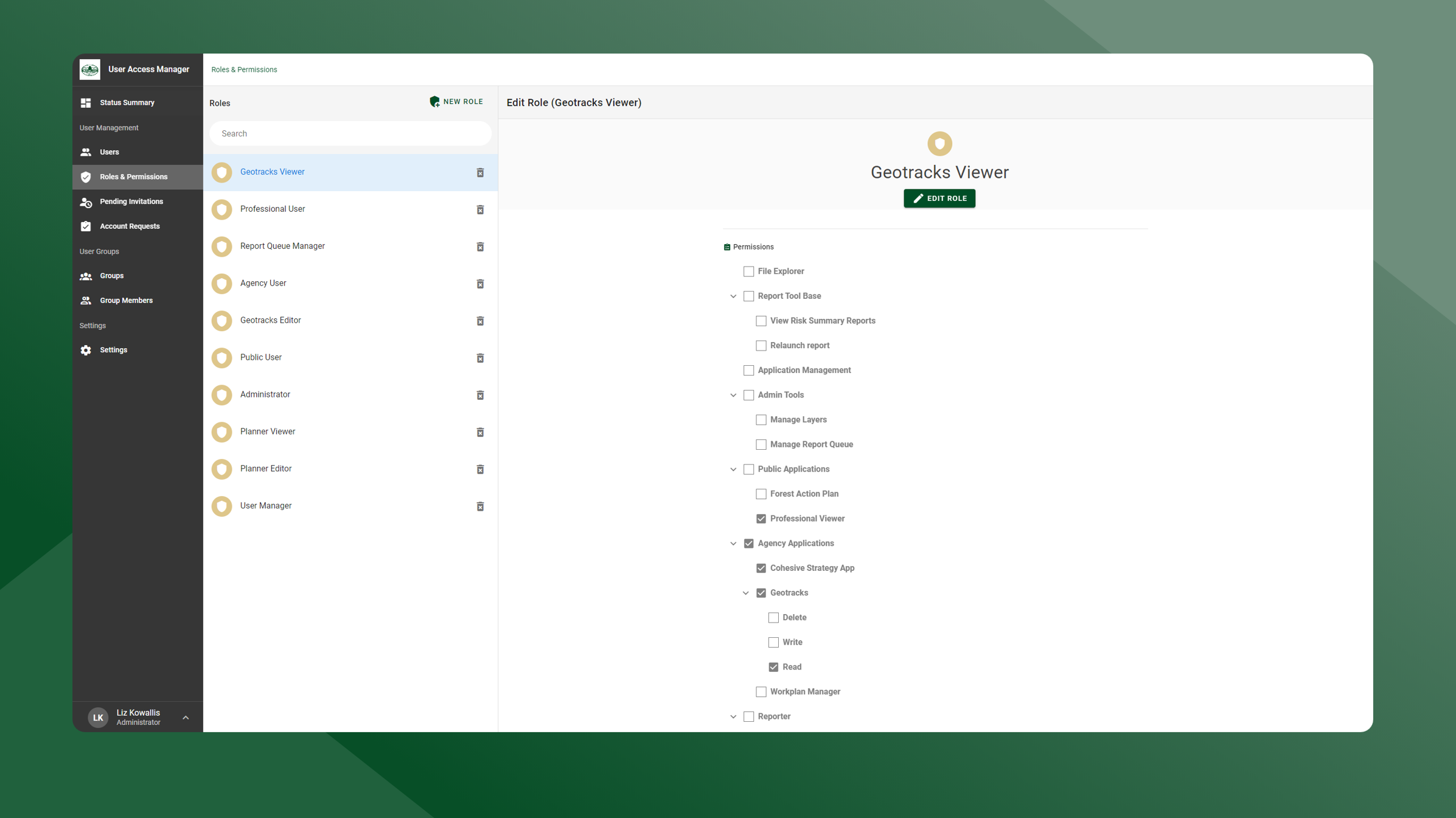Collapse the Admin Tools group
The height and width of the screenshot is (818, 1456).
point(733,396)
